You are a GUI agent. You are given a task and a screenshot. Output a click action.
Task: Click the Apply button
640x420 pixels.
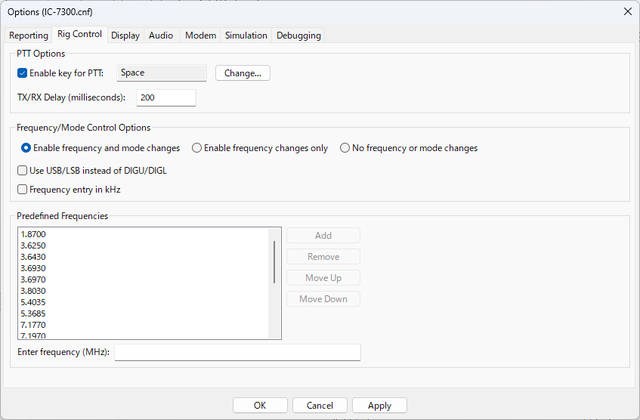[x=380, y=405]
